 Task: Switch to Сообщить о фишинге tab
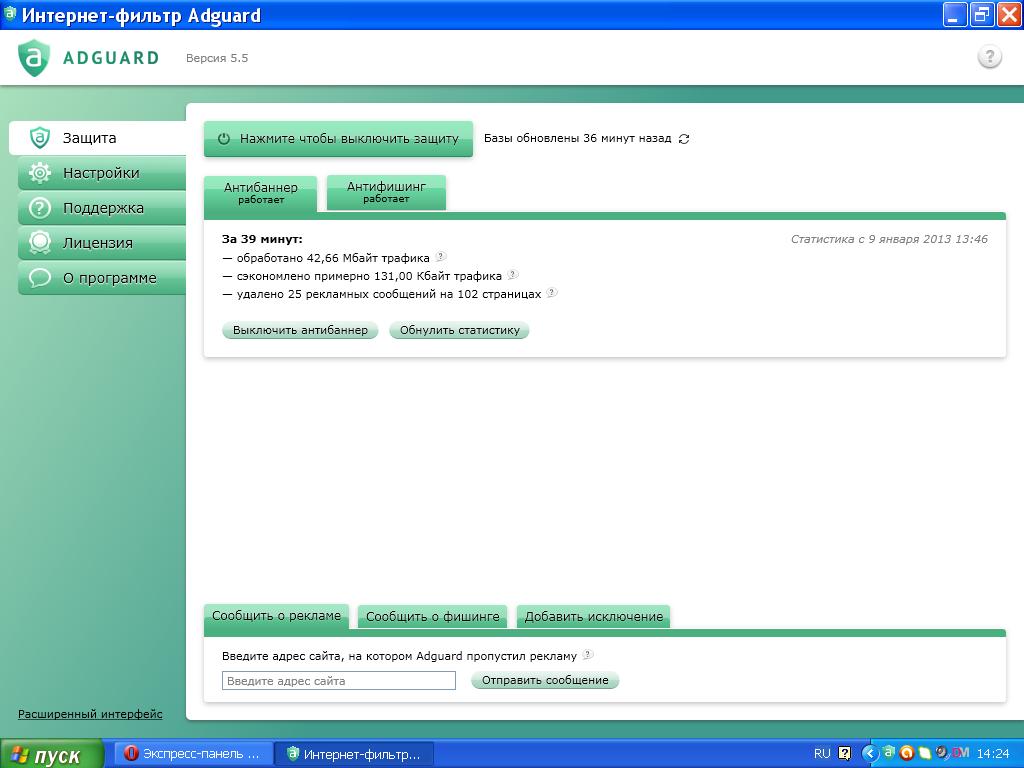click(x=432, y=616)
